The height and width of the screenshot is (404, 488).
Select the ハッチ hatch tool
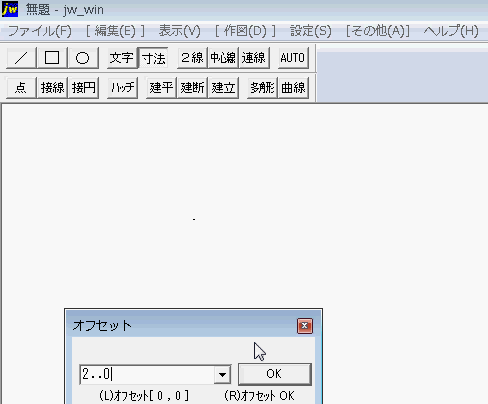pyautogui.click(x=122, y=88)
